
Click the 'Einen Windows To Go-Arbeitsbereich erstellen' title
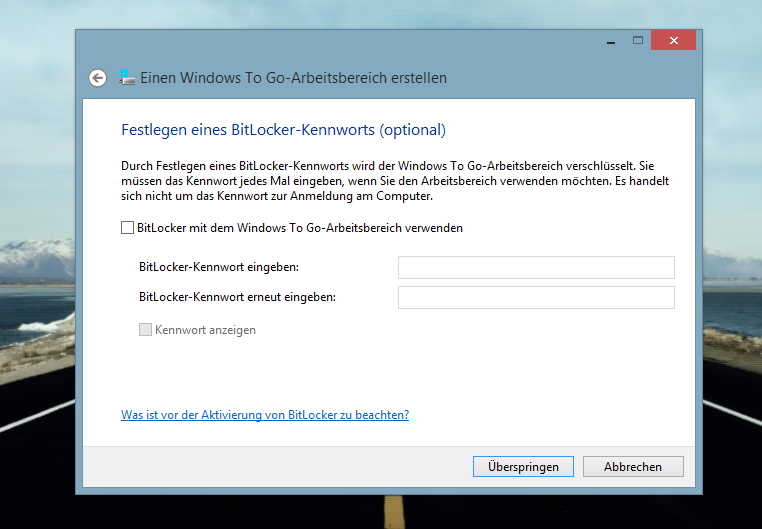point(293,78)
